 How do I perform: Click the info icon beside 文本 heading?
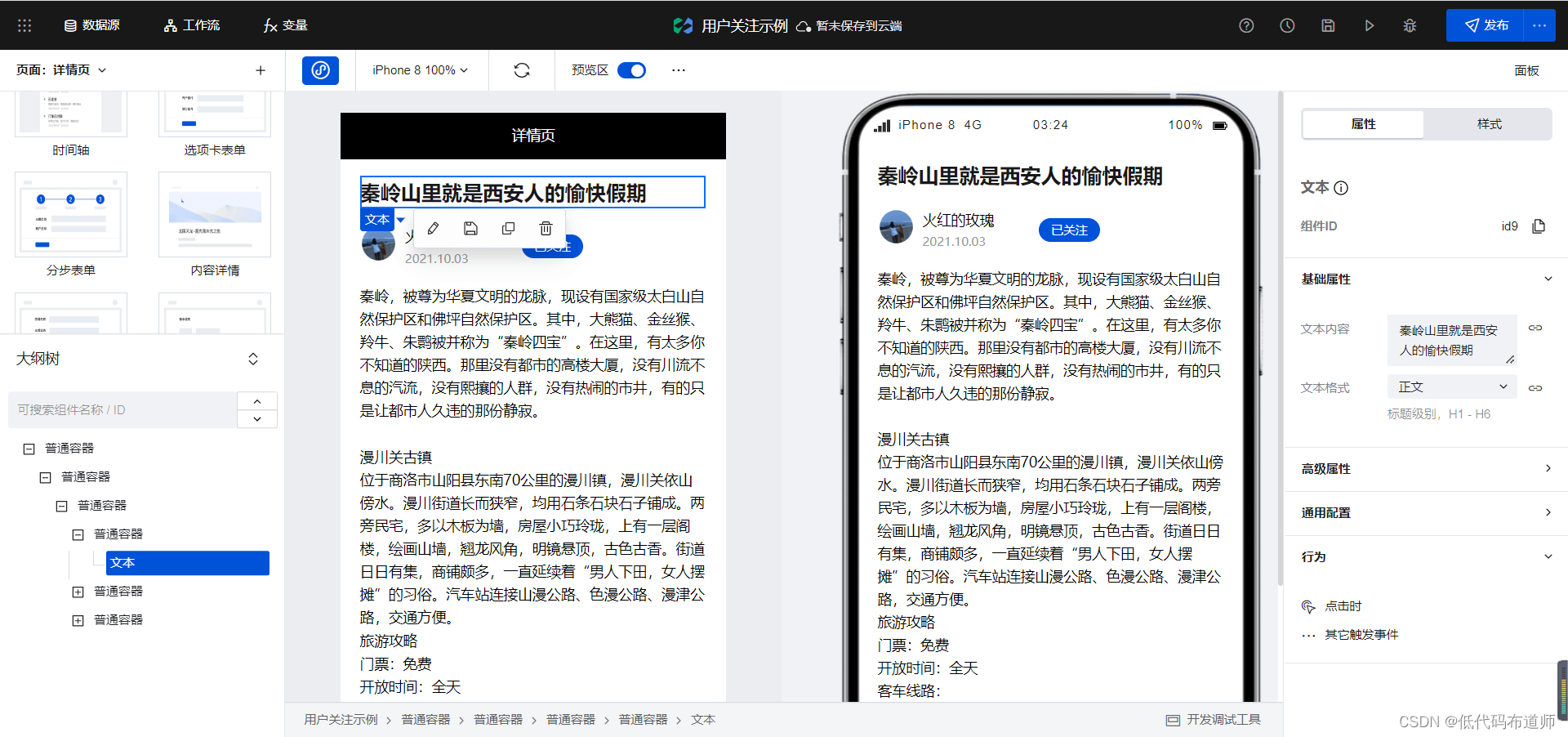coord(1341,188)
